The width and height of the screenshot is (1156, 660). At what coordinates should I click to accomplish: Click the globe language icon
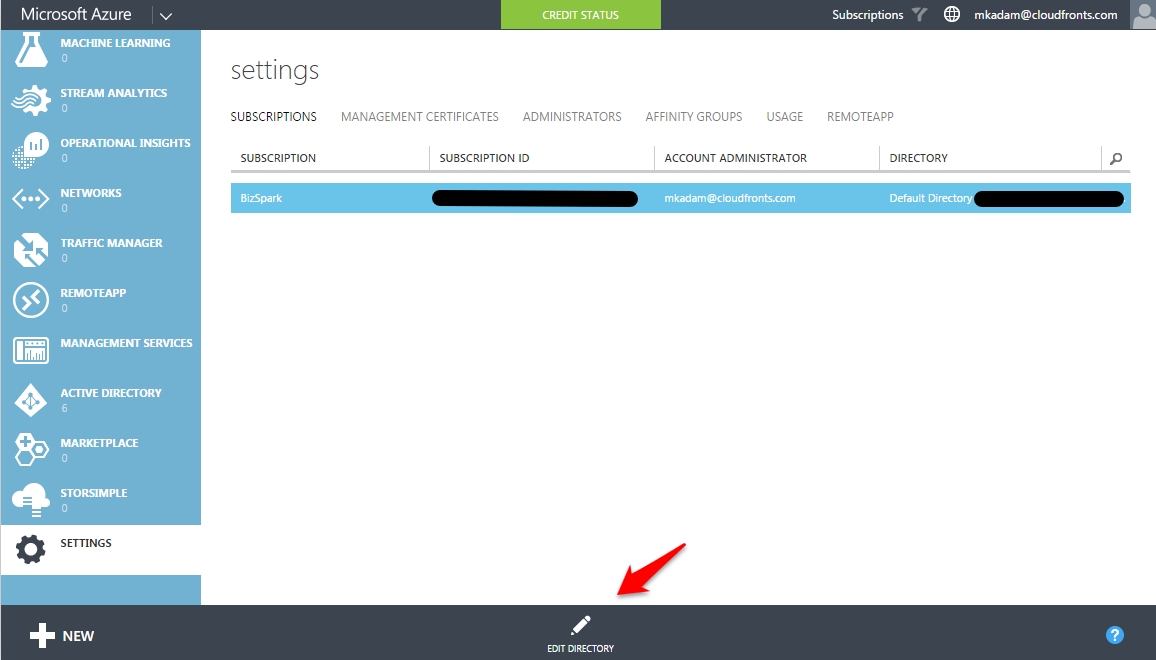click(x=952, y=14)
